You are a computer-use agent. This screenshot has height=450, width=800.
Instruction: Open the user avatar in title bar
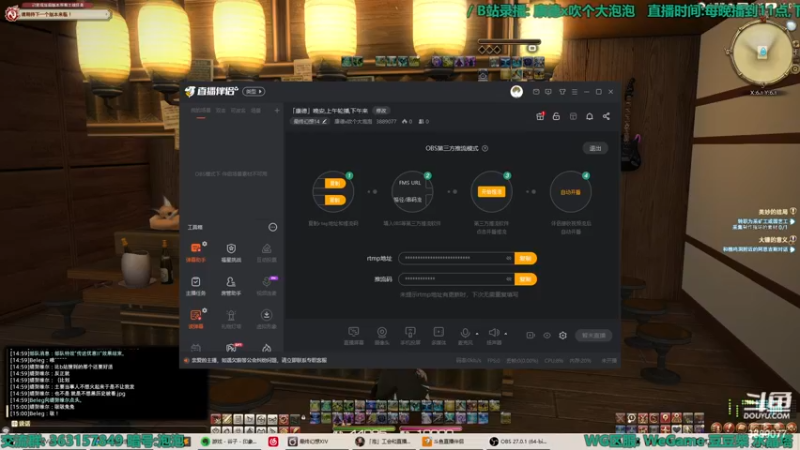(516, 91)
